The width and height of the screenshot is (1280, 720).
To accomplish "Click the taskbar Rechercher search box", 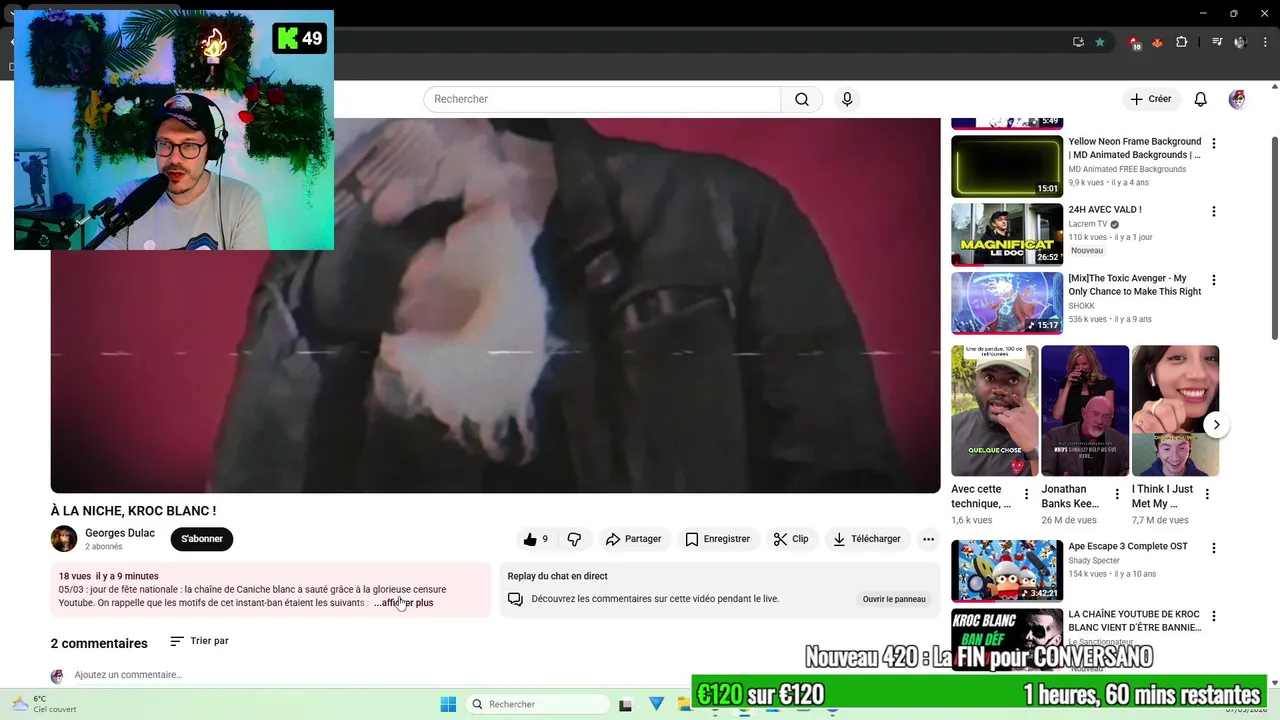I will pos(538,704).
